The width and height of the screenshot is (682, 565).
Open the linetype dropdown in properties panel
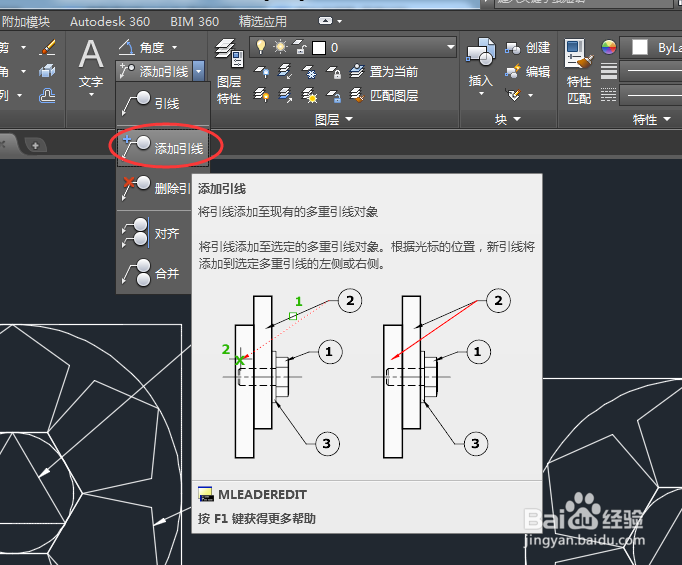click(x=651, y=95)
